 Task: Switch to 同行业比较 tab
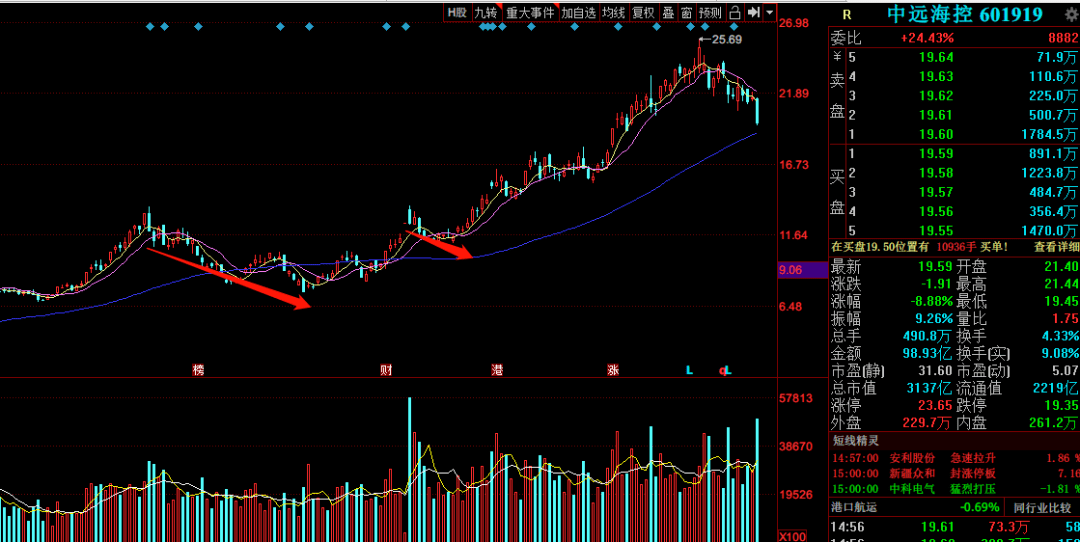click(x=1042, y=507)
